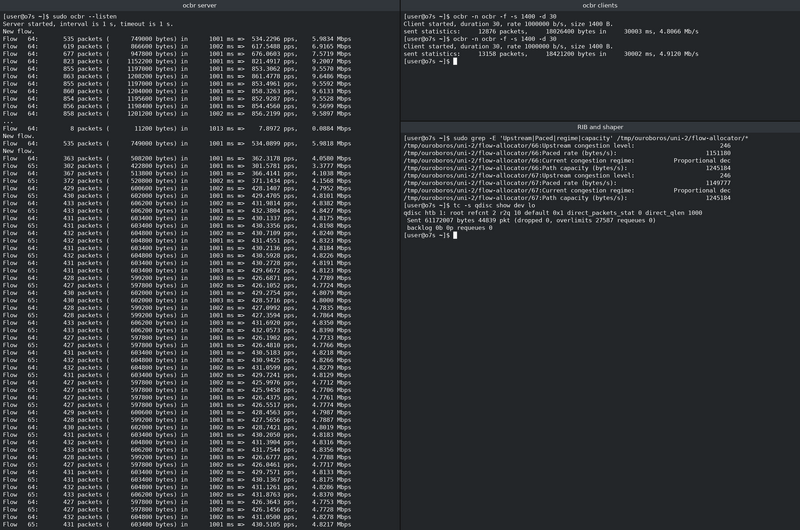Select the "ocbr clients" pane title
The image size is (800, 530).
600,6
